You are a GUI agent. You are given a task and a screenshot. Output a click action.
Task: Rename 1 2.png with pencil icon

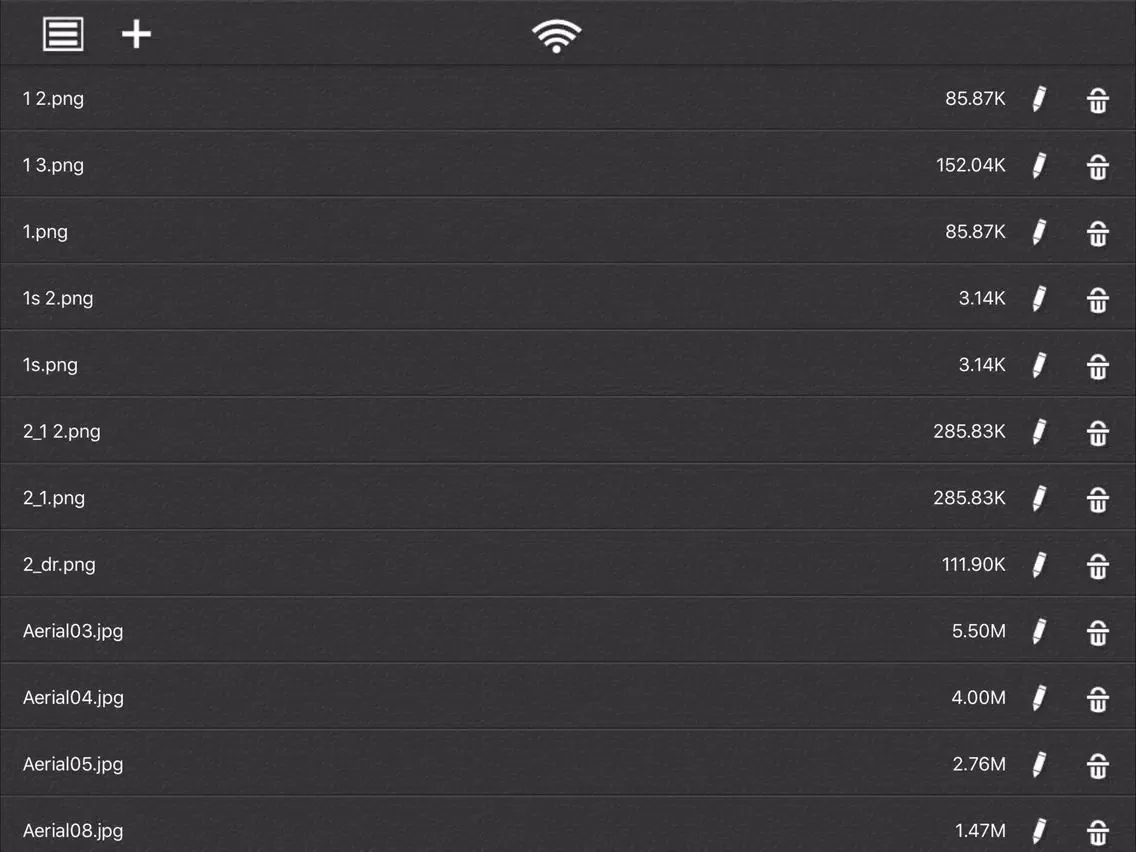1039,99
